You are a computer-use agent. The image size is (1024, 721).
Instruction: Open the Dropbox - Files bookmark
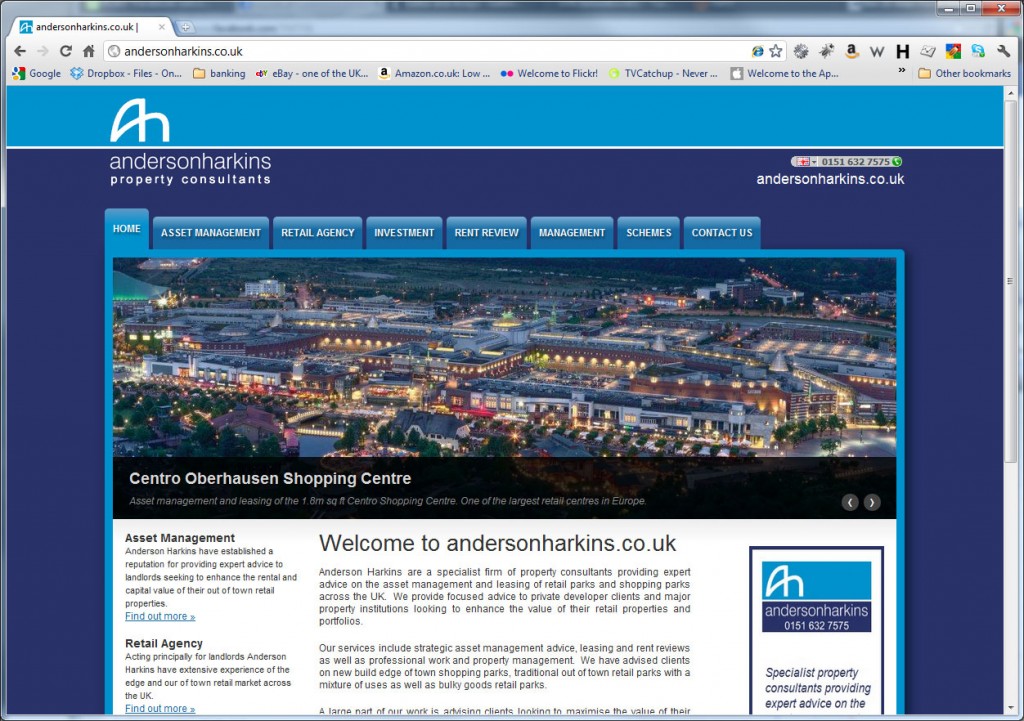click(126, 73)
